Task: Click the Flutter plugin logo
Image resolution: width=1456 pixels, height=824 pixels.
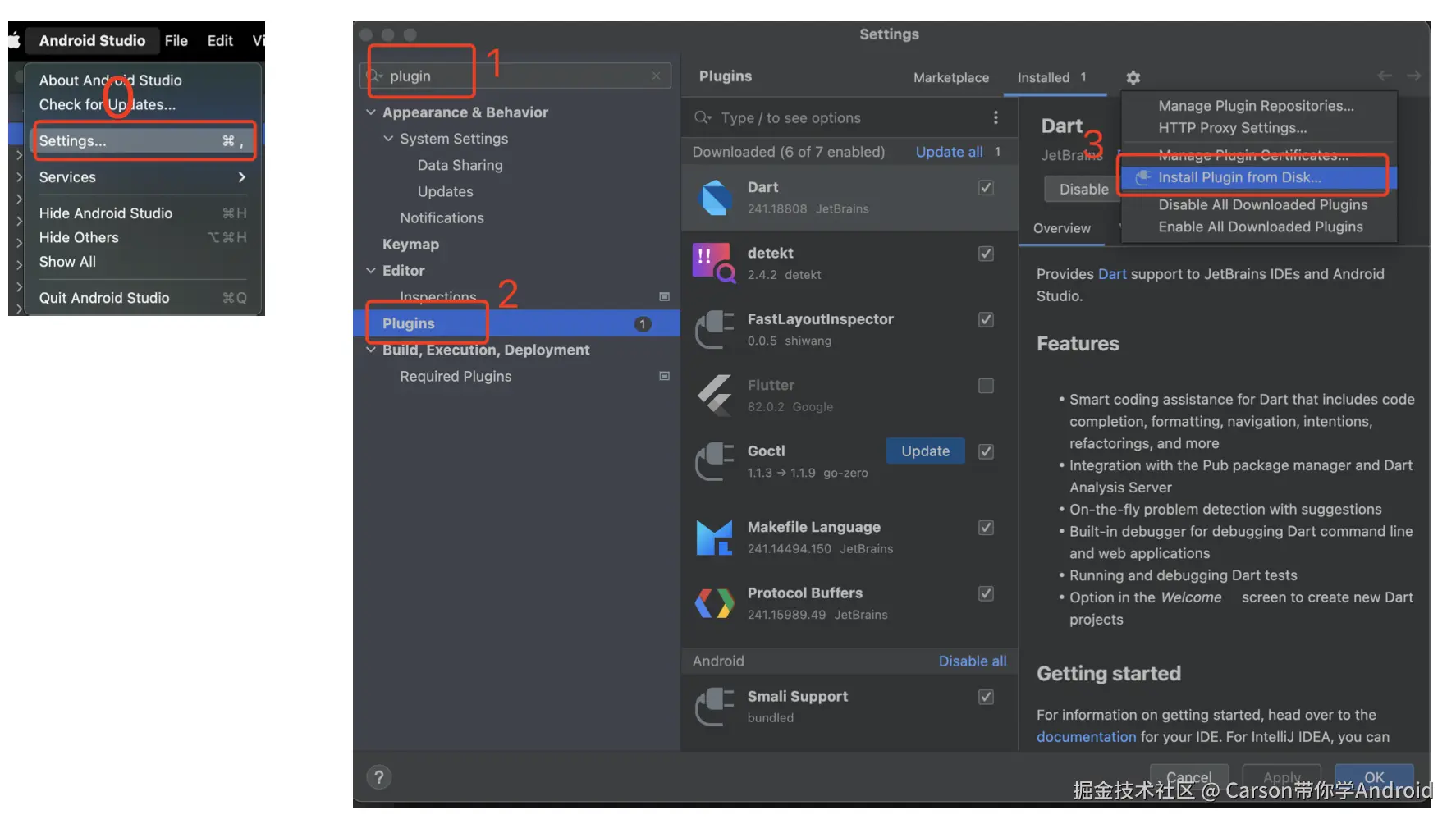Action: (x=714, y=395)
